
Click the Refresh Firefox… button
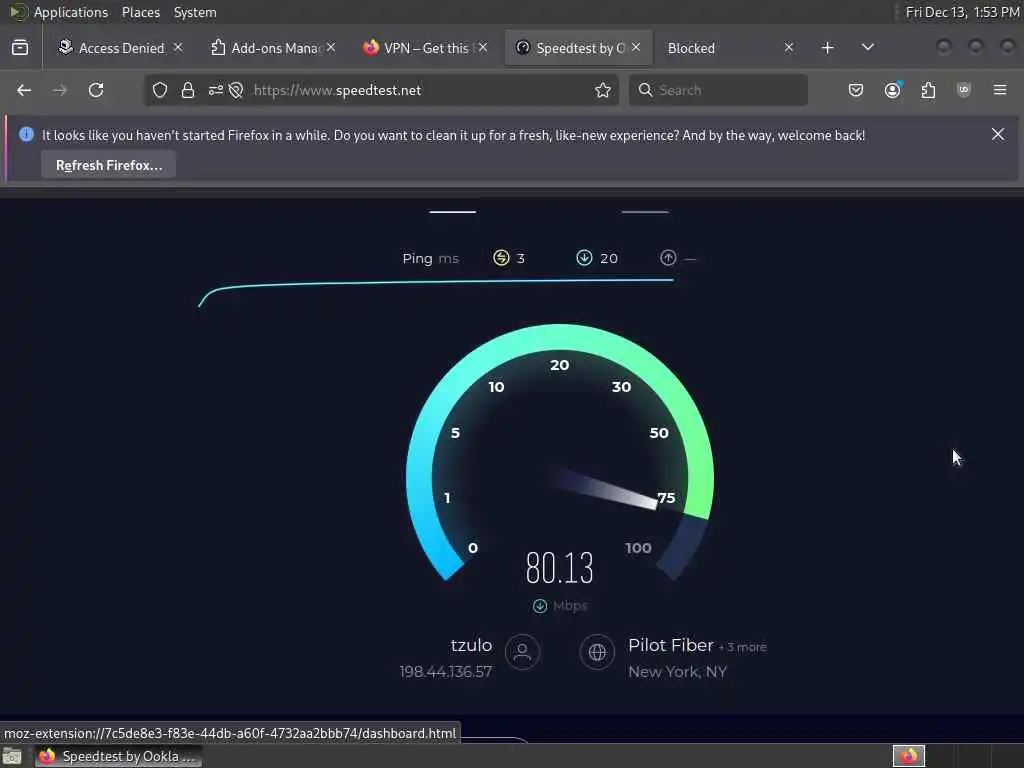tap(108, 165)
